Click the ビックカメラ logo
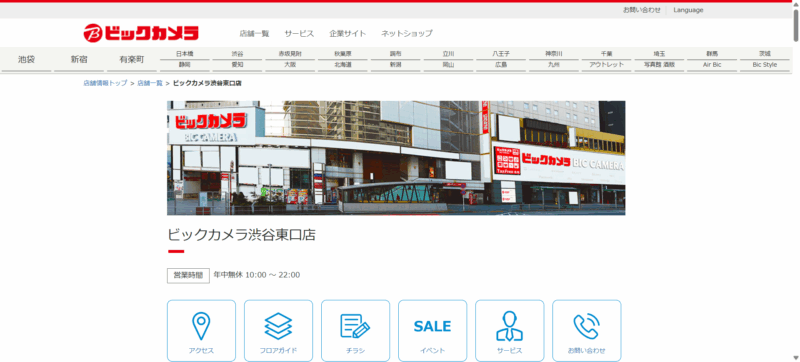The height and width of the screenshot is (362, 800). point(141,33)
